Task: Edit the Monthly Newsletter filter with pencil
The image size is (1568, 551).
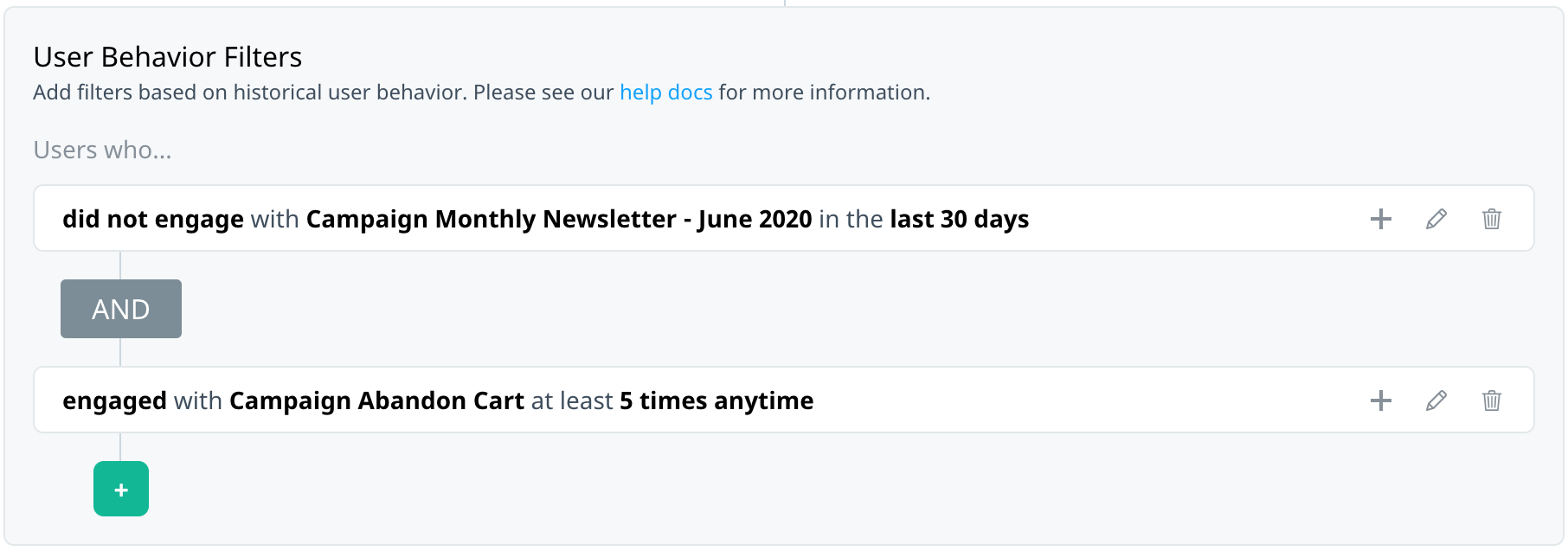Action: tap(1436, 219)
